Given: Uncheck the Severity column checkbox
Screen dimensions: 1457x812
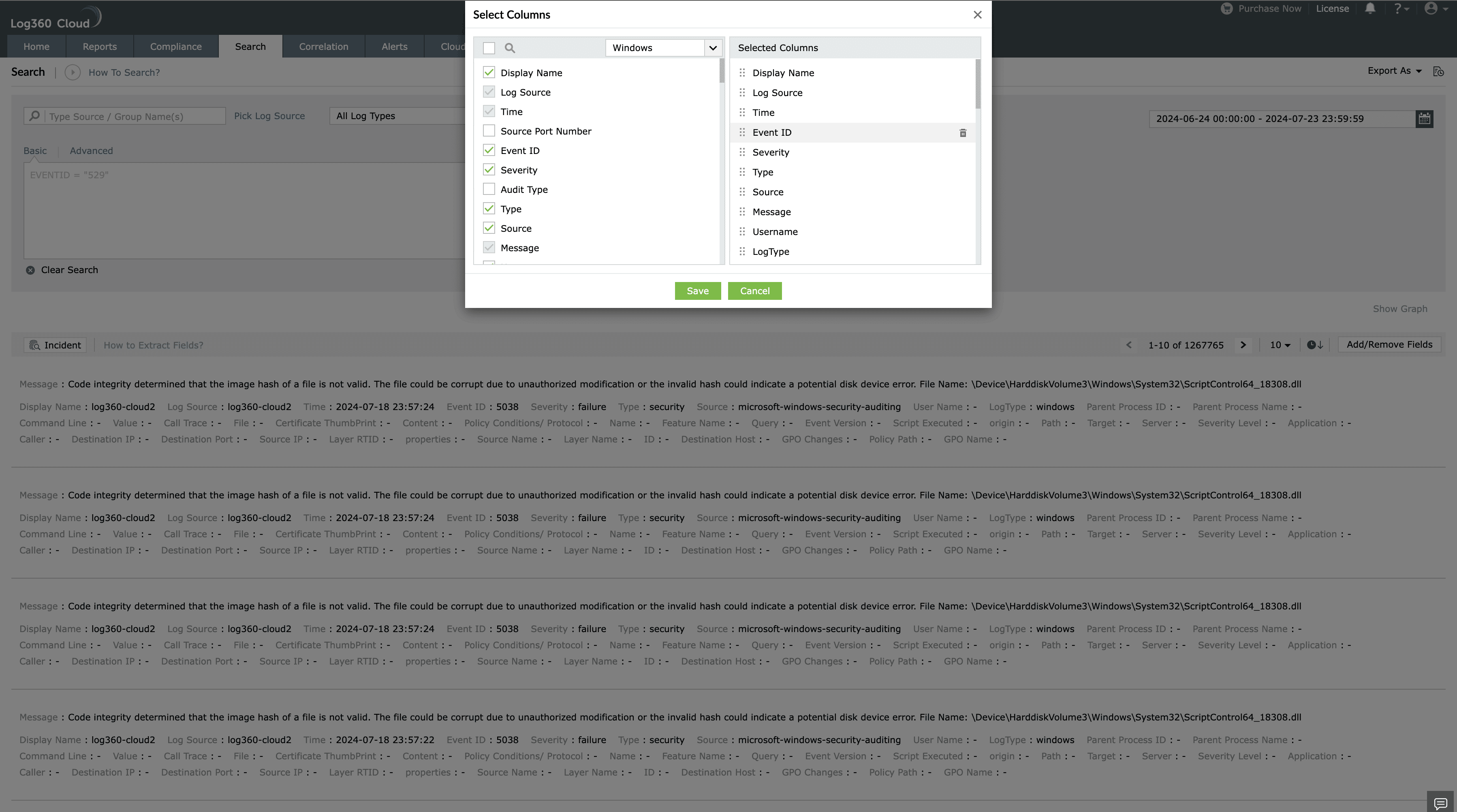Looking at the screenshot, I should (489, 170).
